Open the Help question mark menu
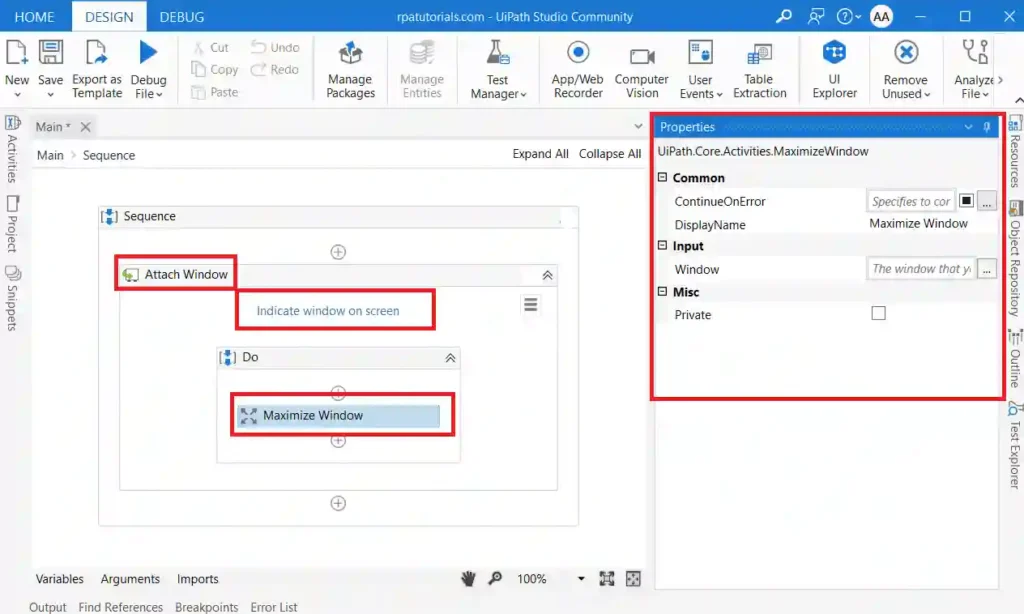This screenshot has height=614, width=1024. pyautogui.click(x=848, y=16)
